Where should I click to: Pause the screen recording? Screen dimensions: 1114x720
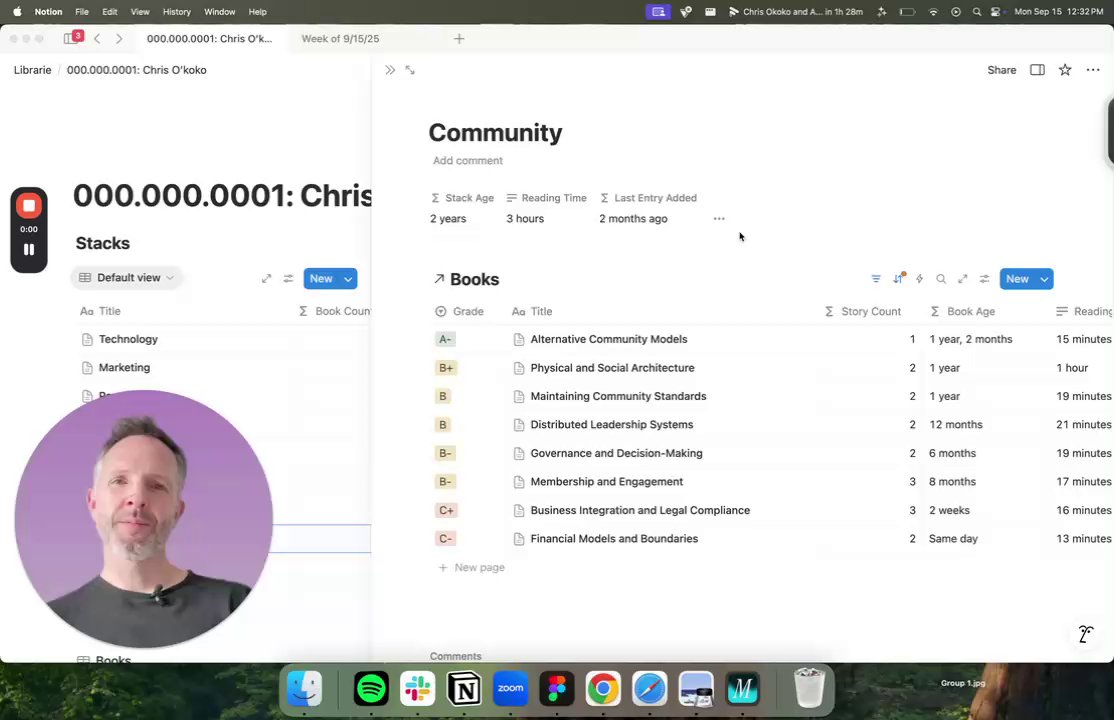29,249
